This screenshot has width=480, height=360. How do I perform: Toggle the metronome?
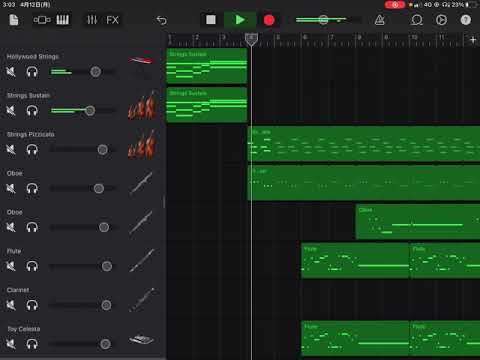(x=379, y=20)
